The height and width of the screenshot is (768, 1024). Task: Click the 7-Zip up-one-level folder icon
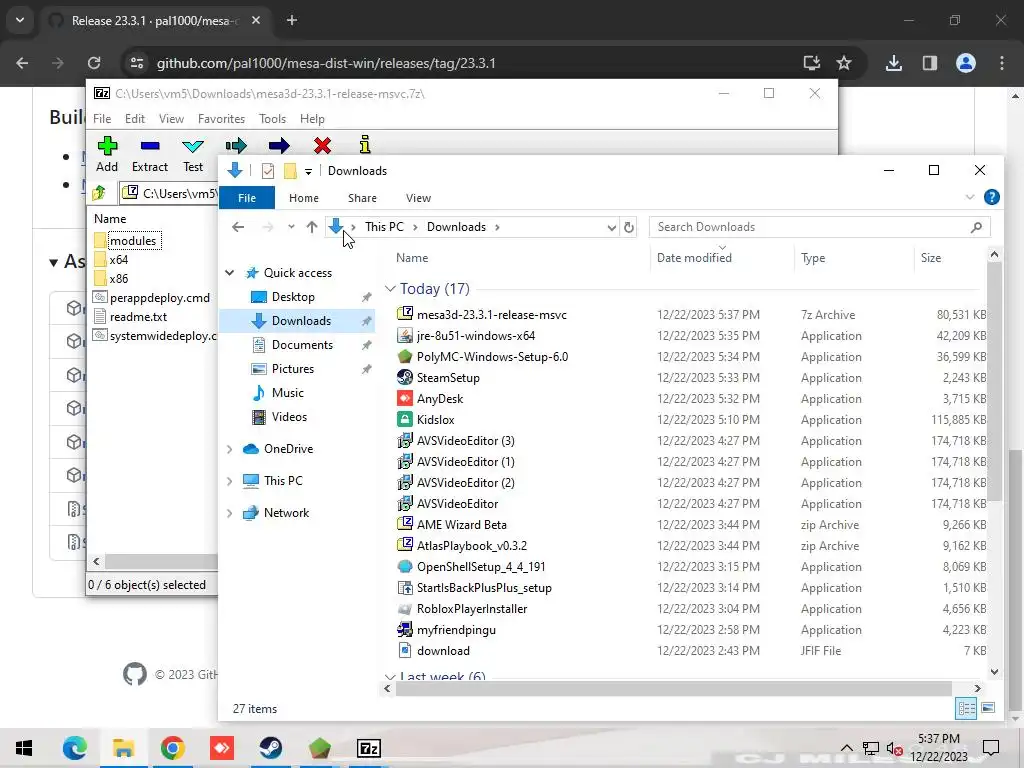(x=99, y=193)
